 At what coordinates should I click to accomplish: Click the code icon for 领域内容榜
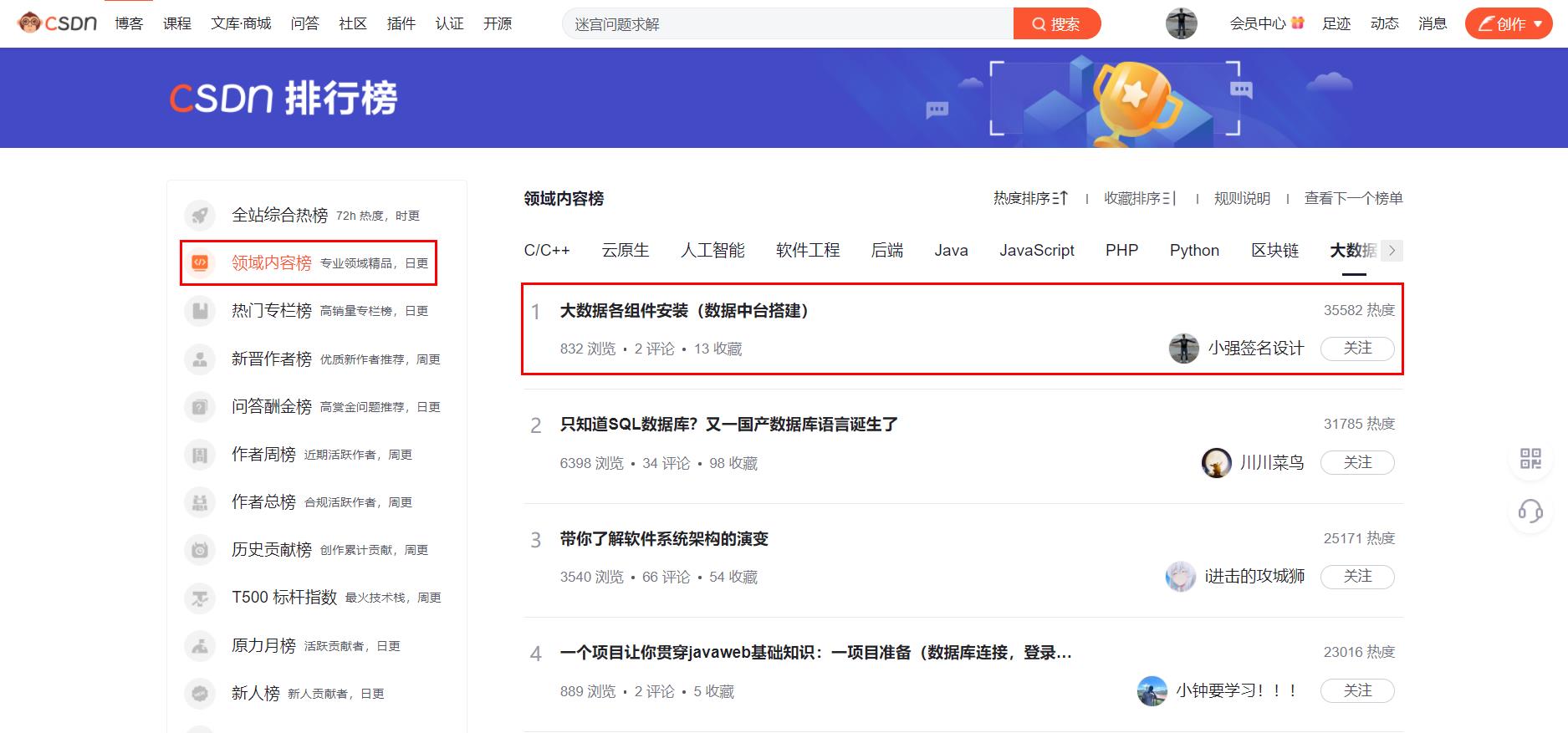(200, 262)
